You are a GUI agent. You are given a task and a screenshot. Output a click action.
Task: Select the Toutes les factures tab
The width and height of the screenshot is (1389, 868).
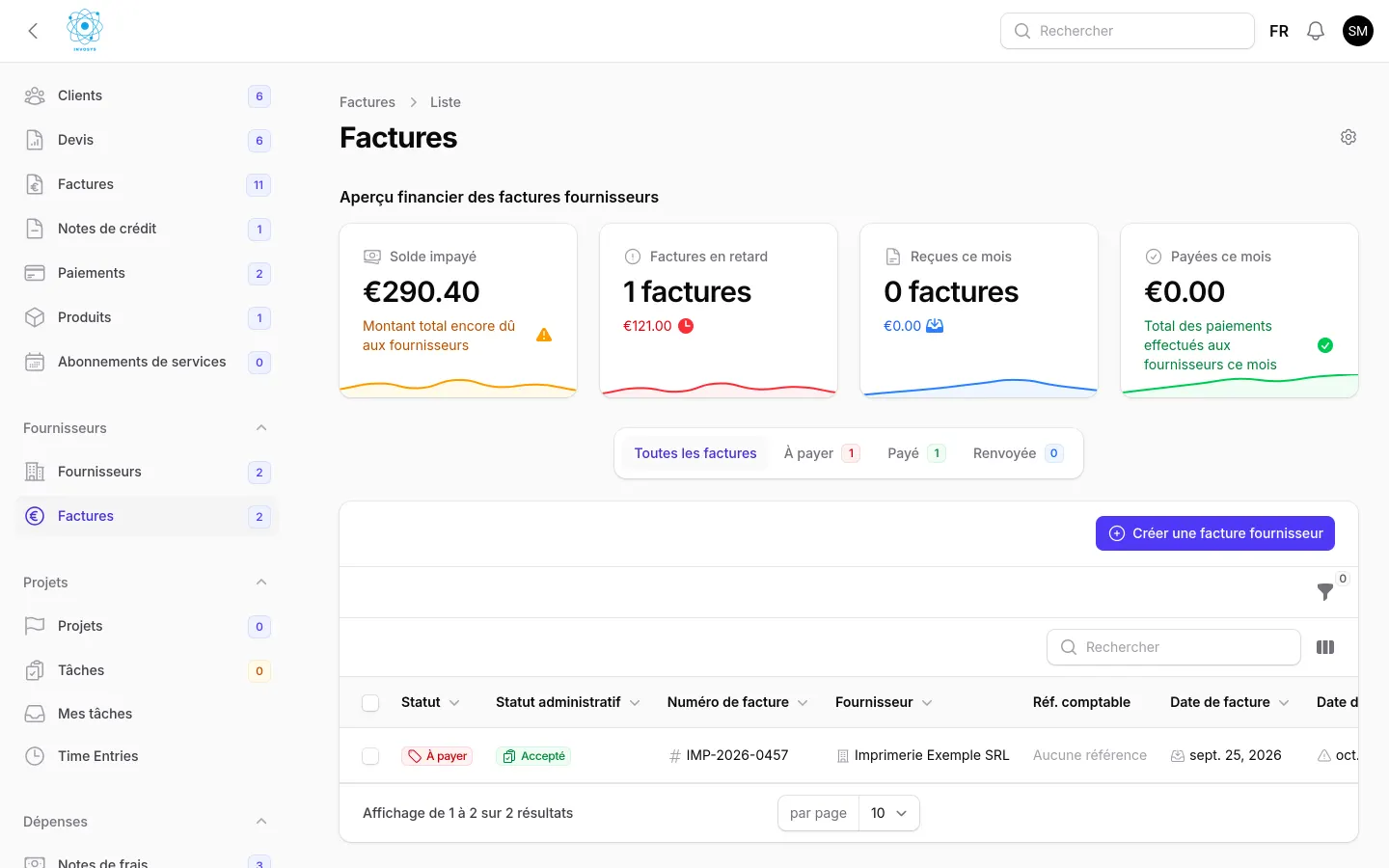pyautogui.click(x=695, y=453)
